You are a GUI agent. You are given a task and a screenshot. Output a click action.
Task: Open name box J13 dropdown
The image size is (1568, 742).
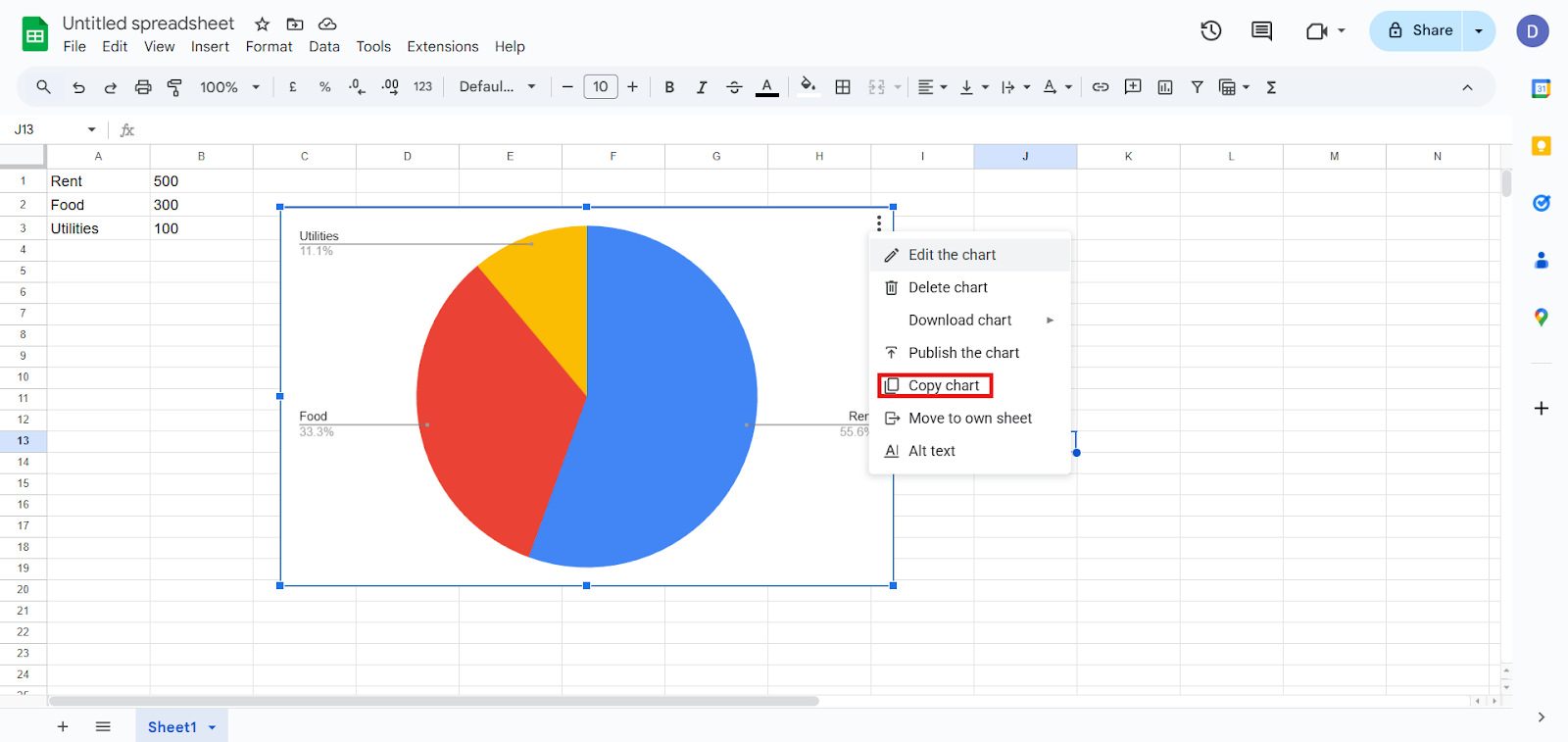(x=91, y=129)
